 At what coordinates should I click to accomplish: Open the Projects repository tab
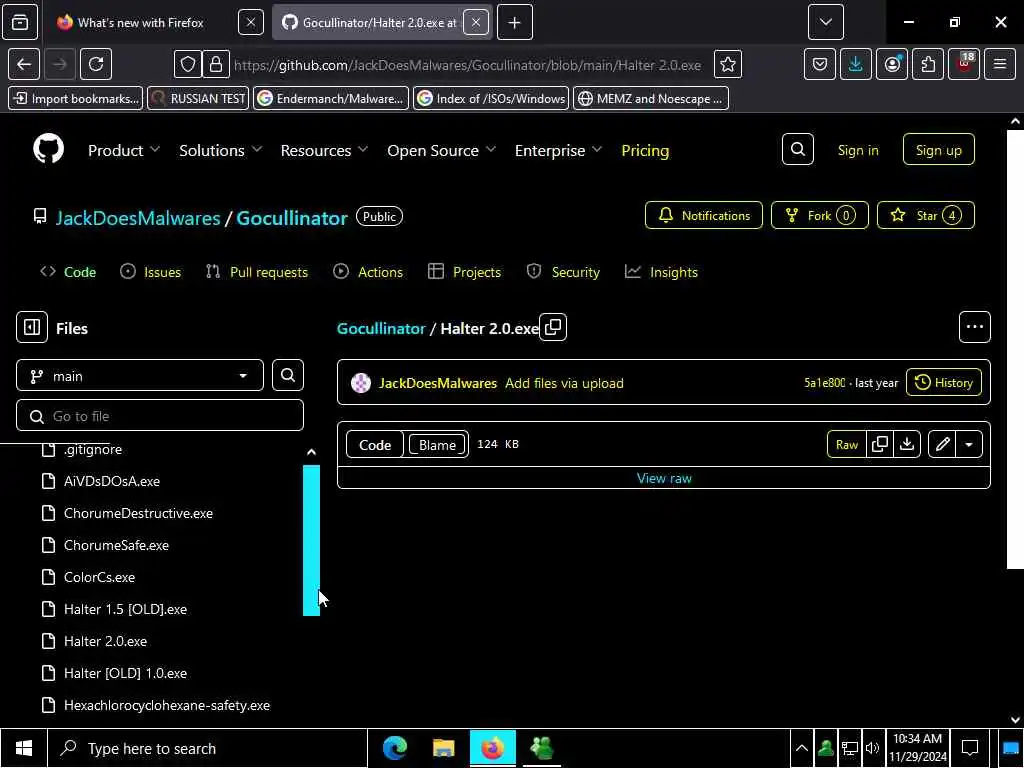[x=464, y=272]
